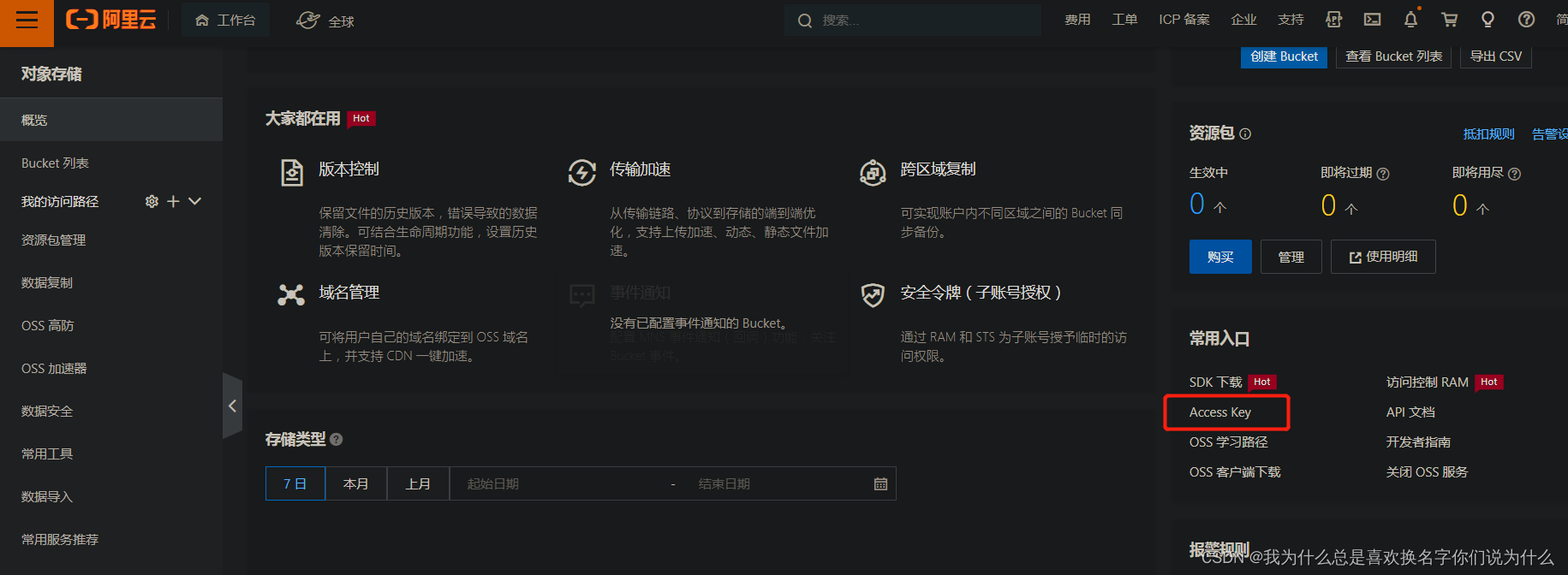Viewport: 1568px width, 575px height.
Task: Click the 创建 Bucket button
Action: 1284,56
